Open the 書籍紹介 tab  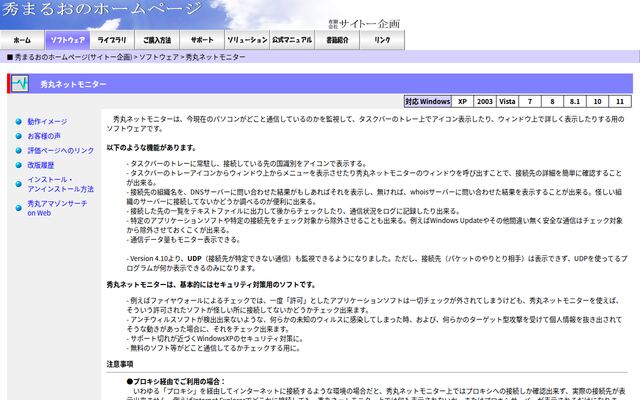(x=337, y=40)
